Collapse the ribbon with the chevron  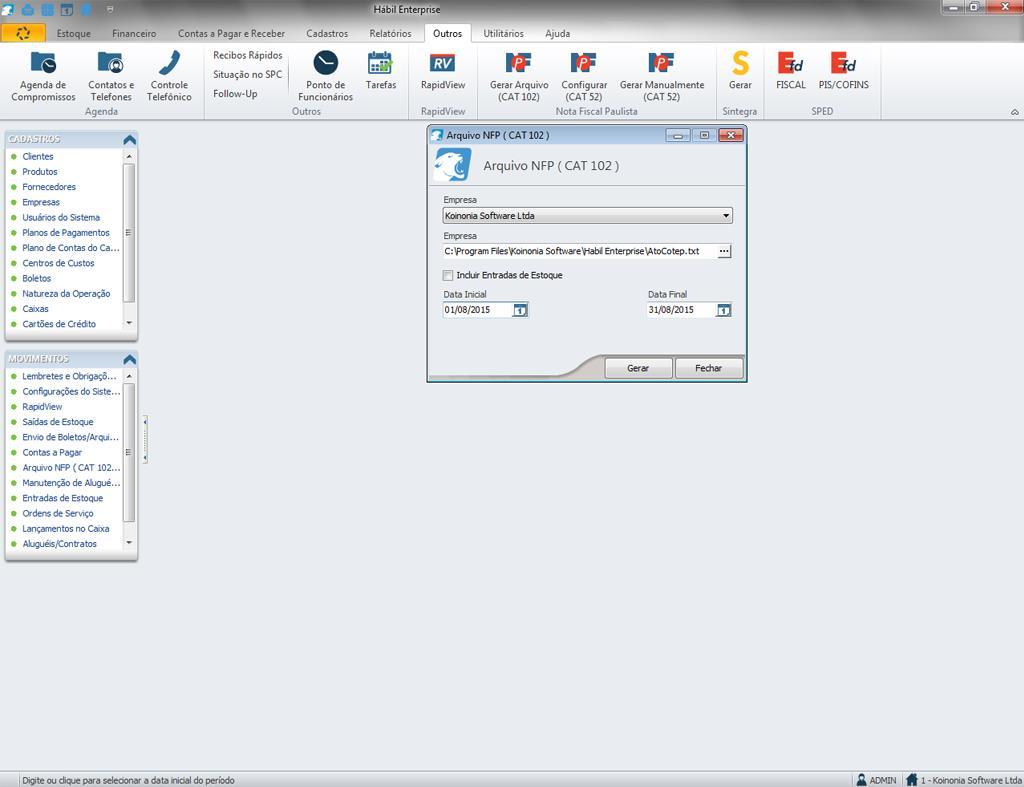[1014, 112]
